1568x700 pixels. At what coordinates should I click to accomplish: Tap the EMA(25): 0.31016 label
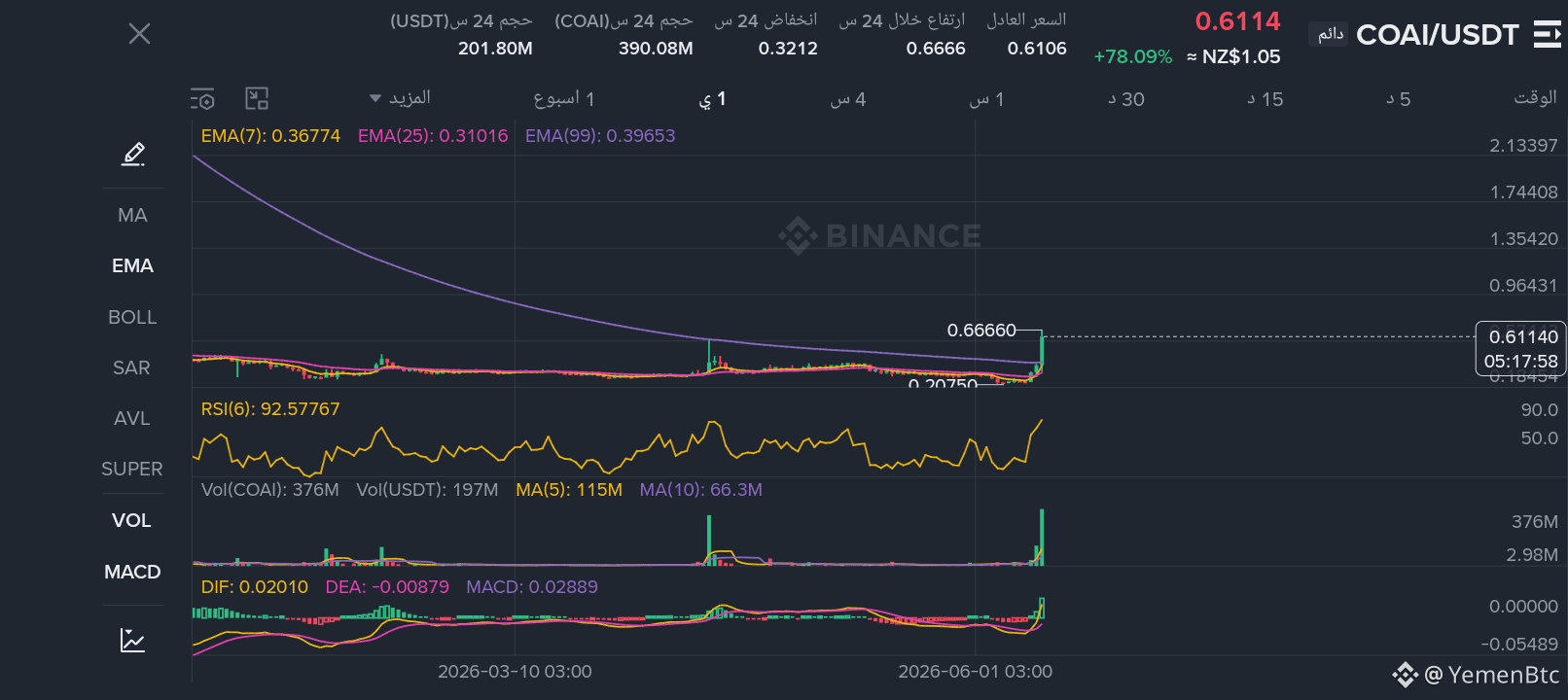click(x=433, y=136)
